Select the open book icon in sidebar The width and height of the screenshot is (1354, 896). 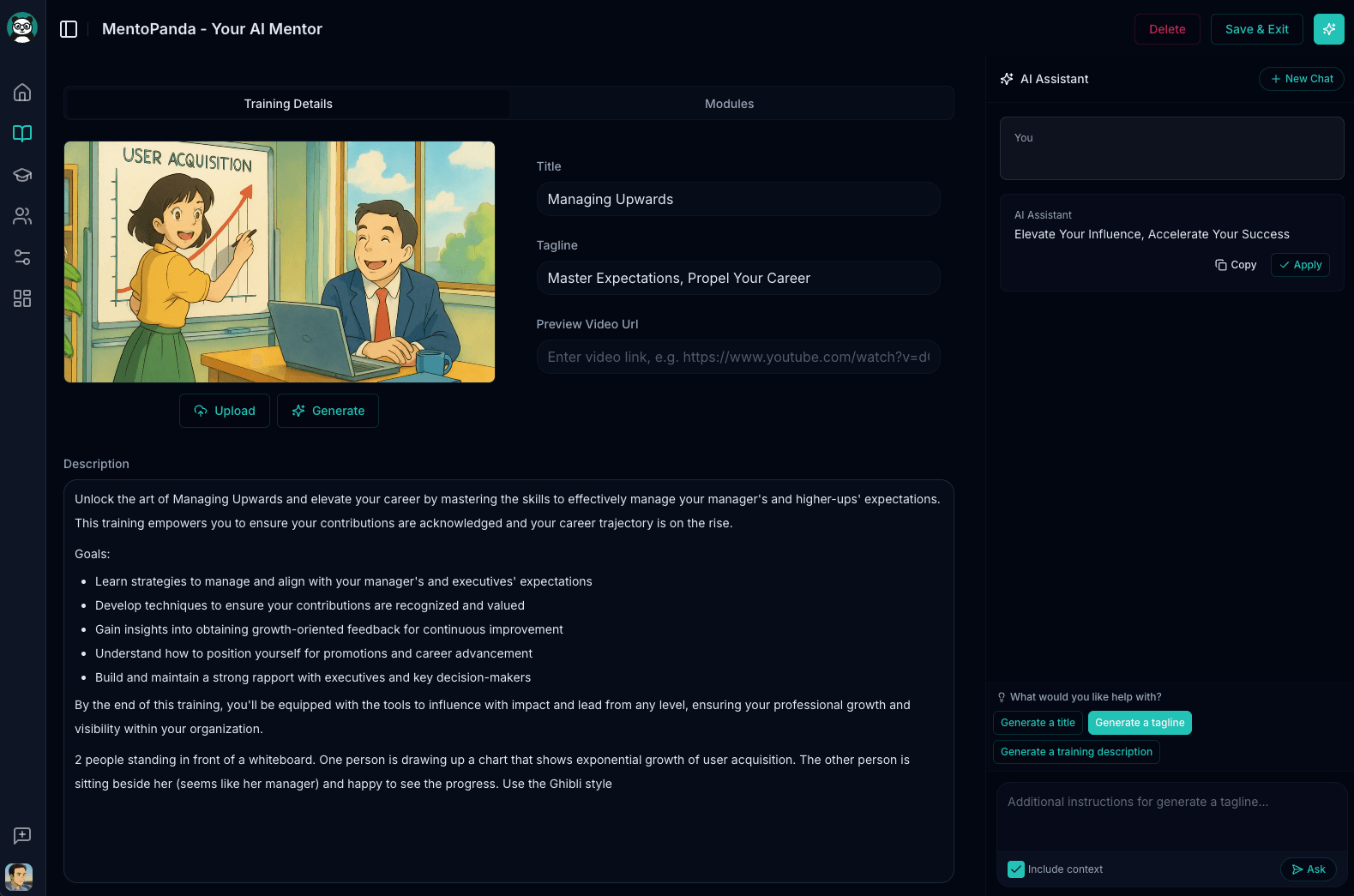coord(22,134)
